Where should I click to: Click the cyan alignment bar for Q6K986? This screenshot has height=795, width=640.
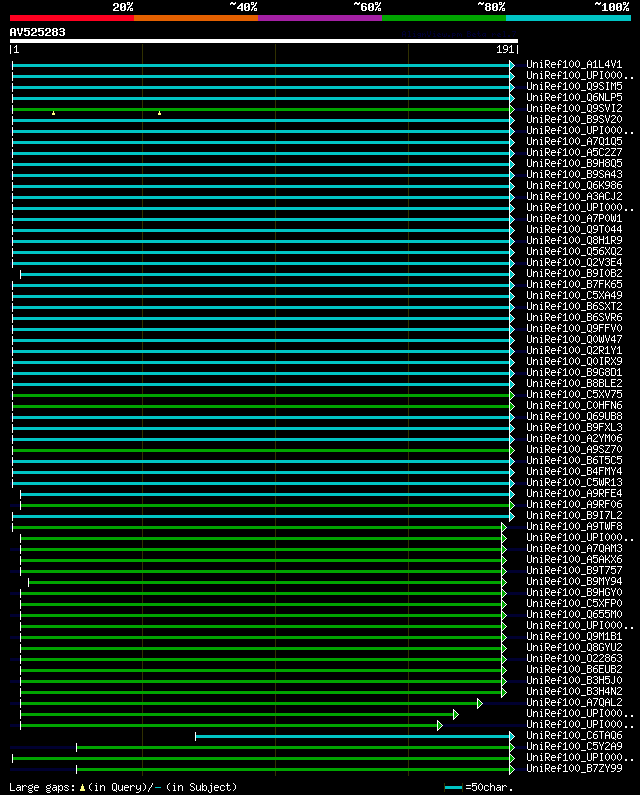tap(262, 186)
